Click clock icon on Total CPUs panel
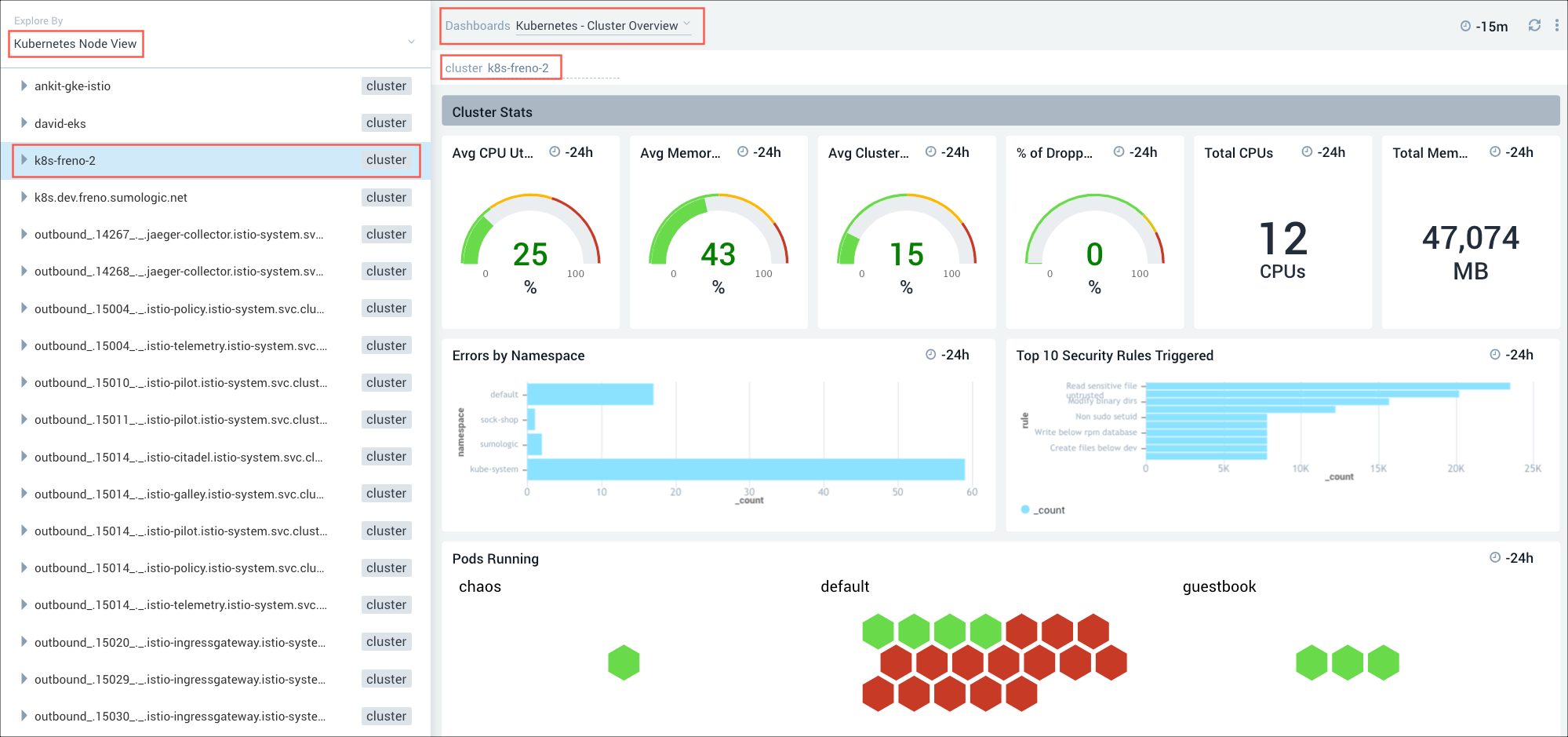This screenshot has height=737, width=1568. pyautogui.click(x=1307, y=151)
